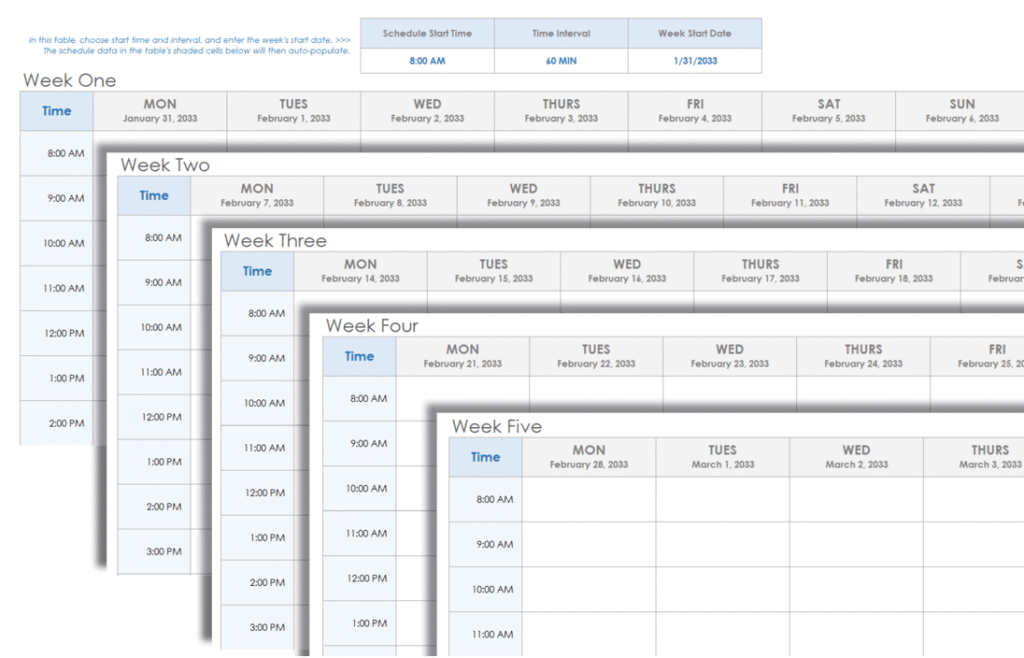1024x658 pixels.
Task: Select the Week Three title
Action: [x=275, y=241]
